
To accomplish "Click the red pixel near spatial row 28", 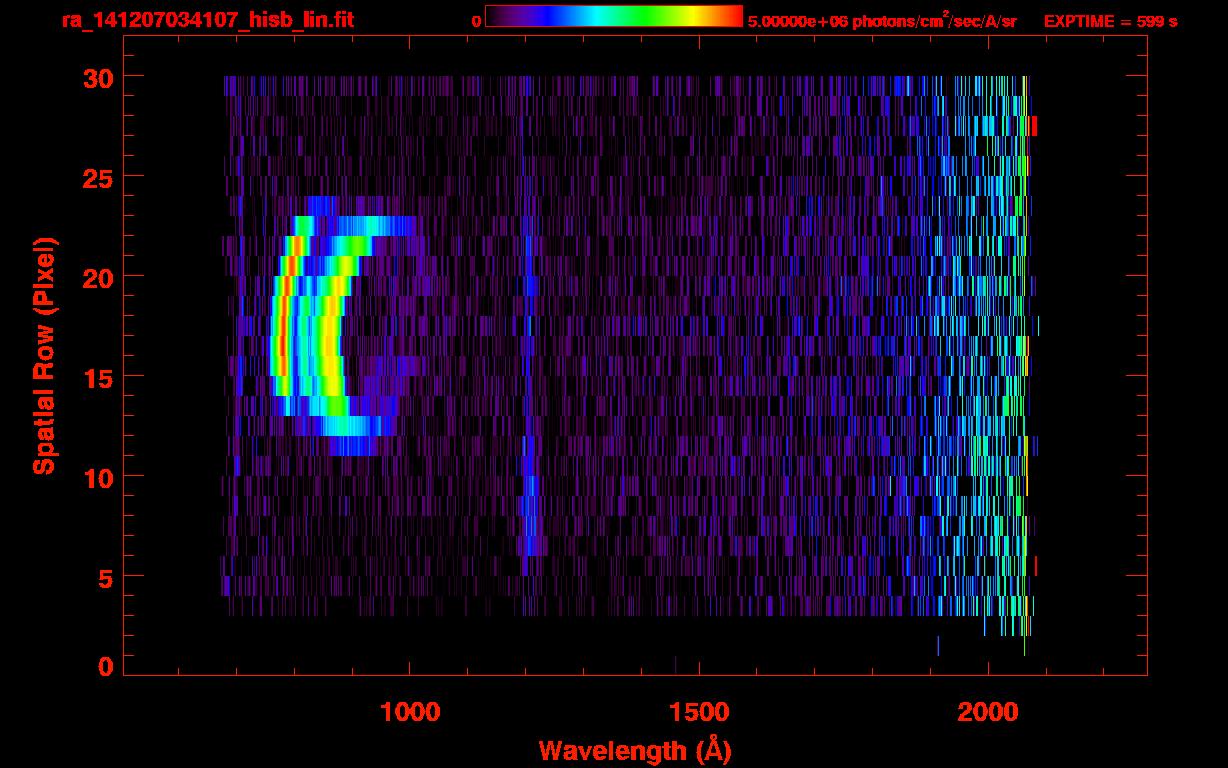I will 1034,126.
